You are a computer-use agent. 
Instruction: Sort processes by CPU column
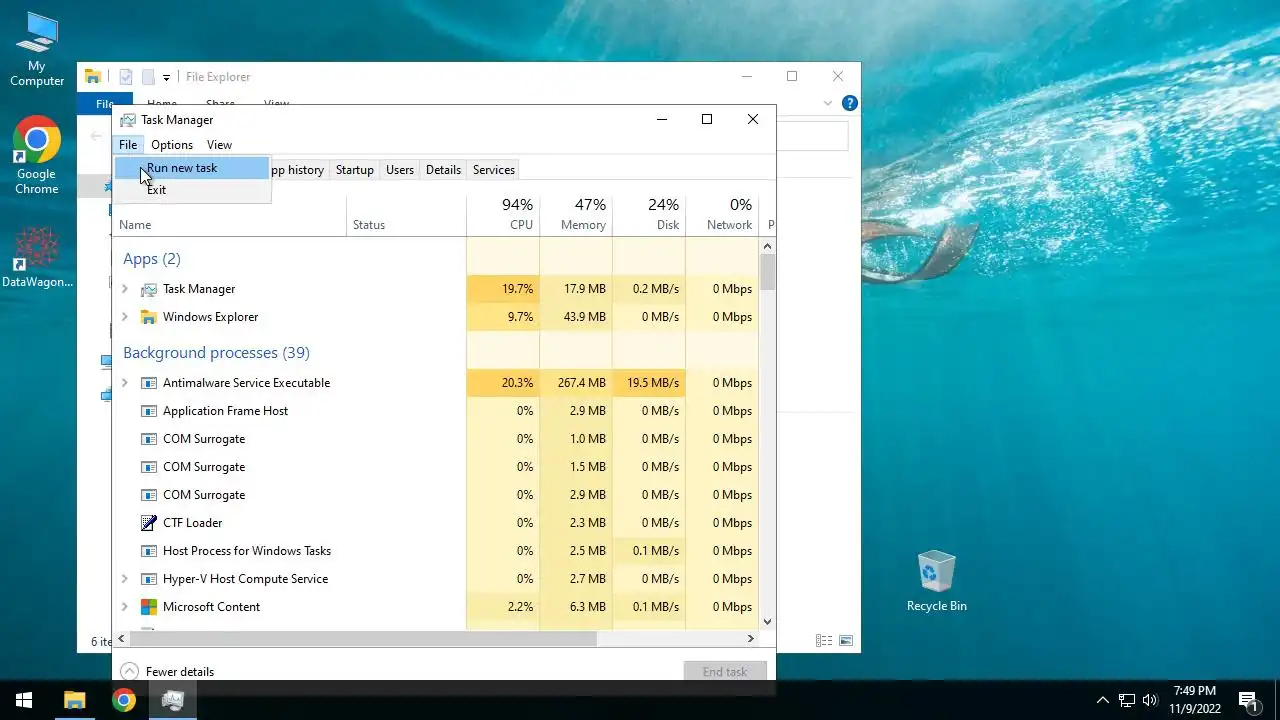click(503, 214)
